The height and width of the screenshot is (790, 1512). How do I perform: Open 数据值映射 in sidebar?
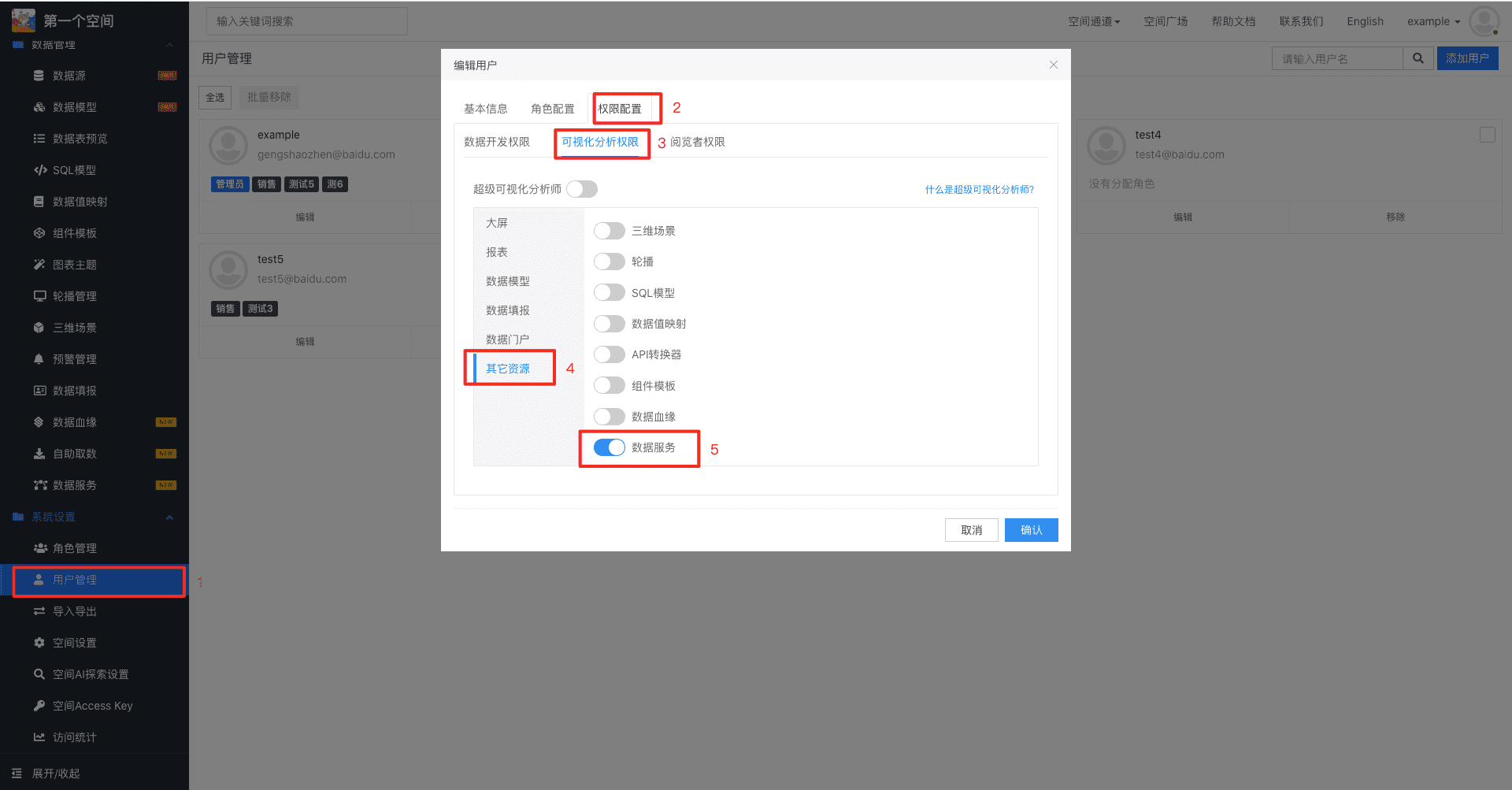coord(80,202)
